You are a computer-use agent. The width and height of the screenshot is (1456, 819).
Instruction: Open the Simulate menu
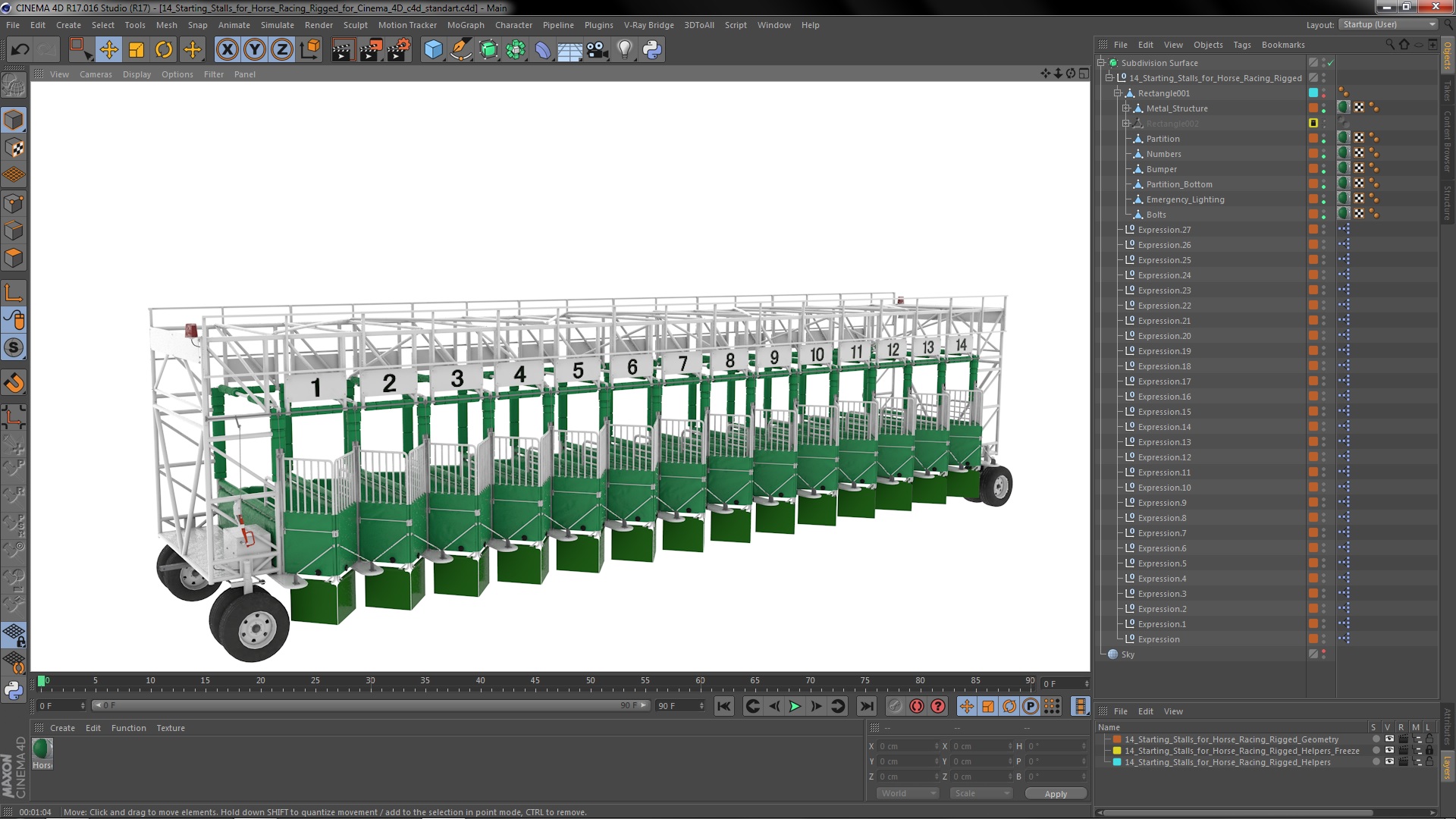278,25
